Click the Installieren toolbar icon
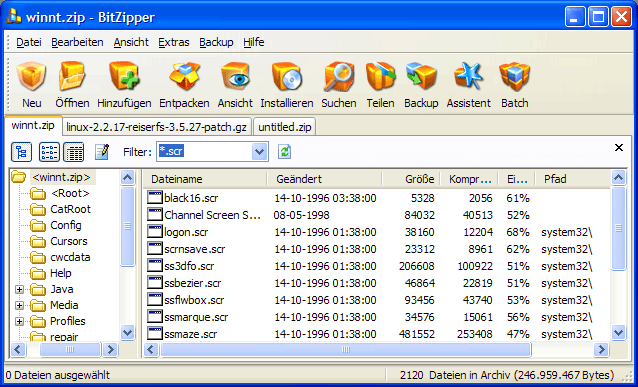 point(287,77)
